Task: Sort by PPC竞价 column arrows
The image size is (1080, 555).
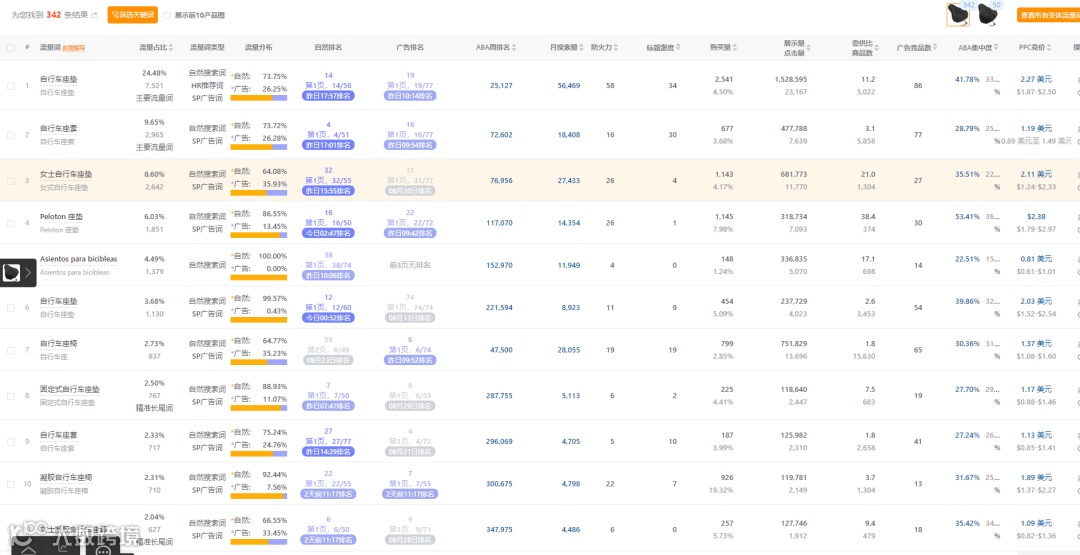Action: [1050, 48]
